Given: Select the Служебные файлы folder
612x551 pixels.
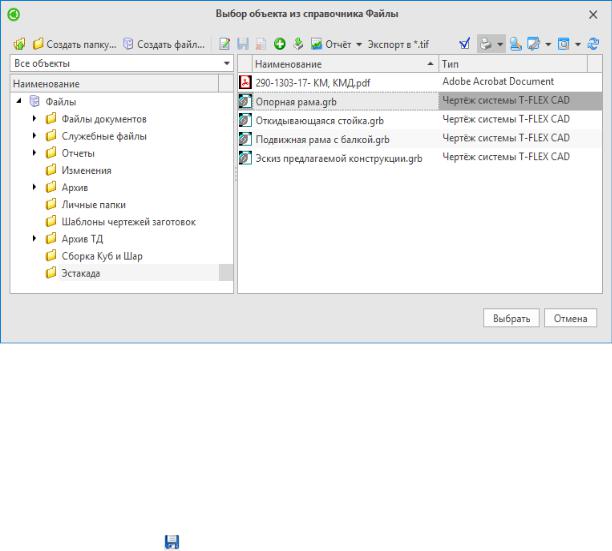Looking at the screenshot, I should [x=104, y=136].
